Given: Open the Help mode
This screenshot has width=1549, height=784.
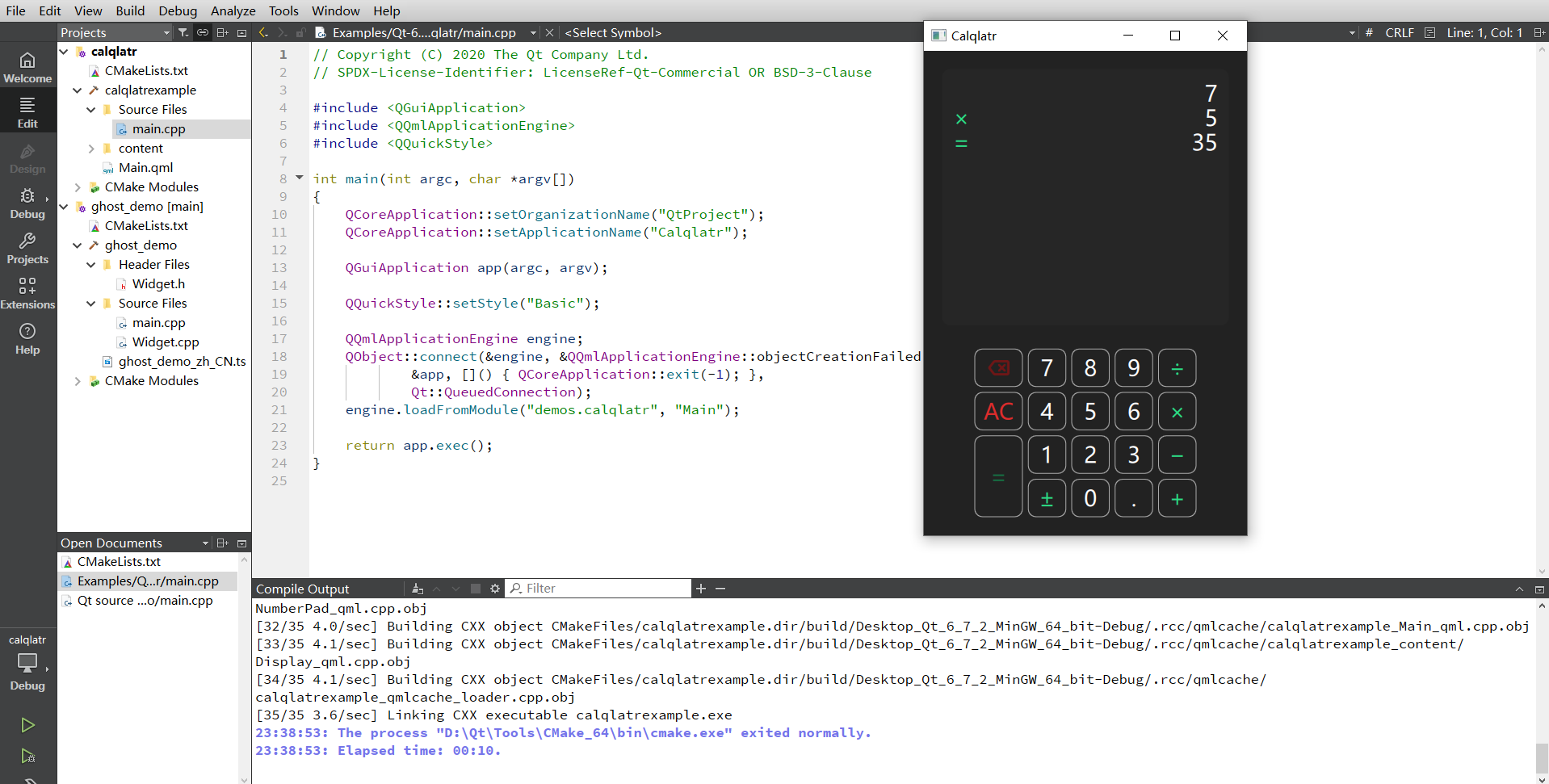Looking at the screenshot, I should click(x=27, y=338).
